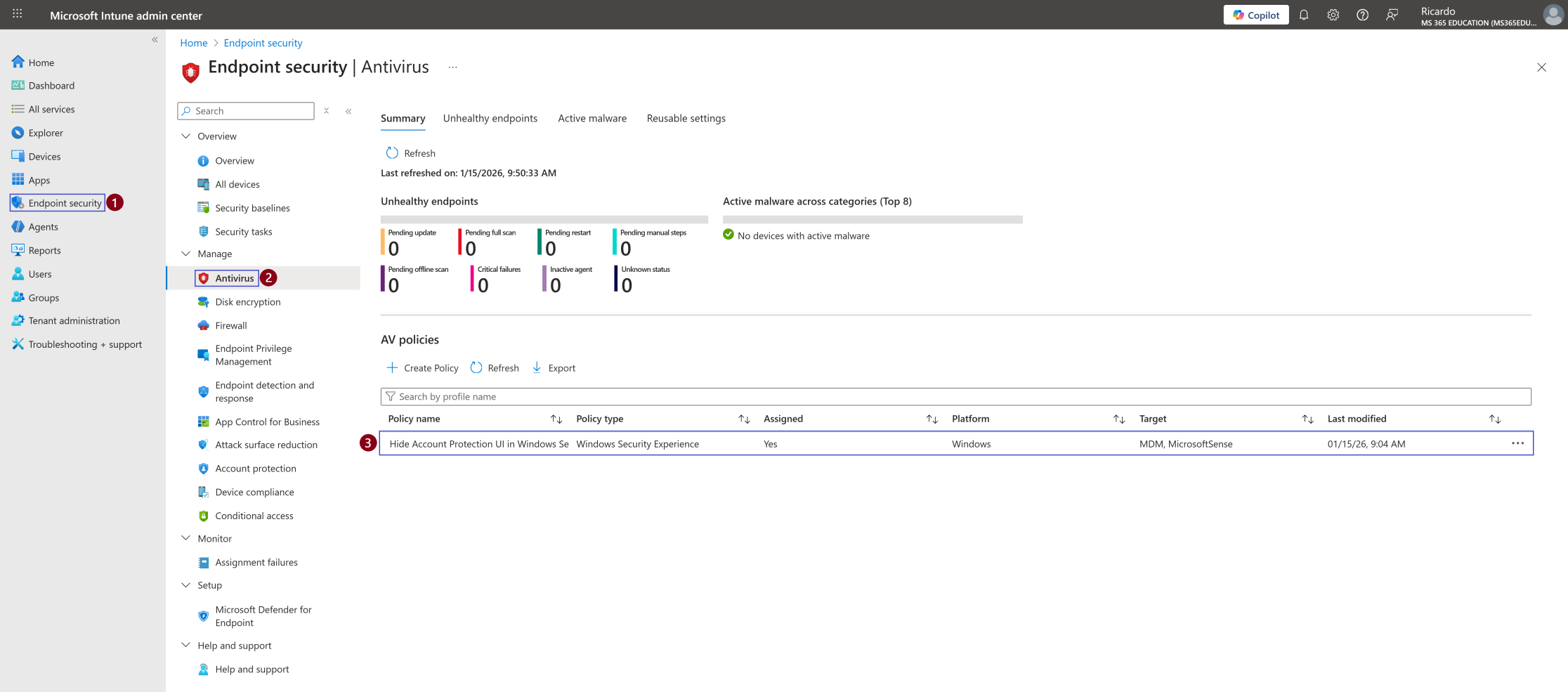Open the settings gear icon
The width and height of the screenshot is (1568, 692).
(x=1333, y=15)
